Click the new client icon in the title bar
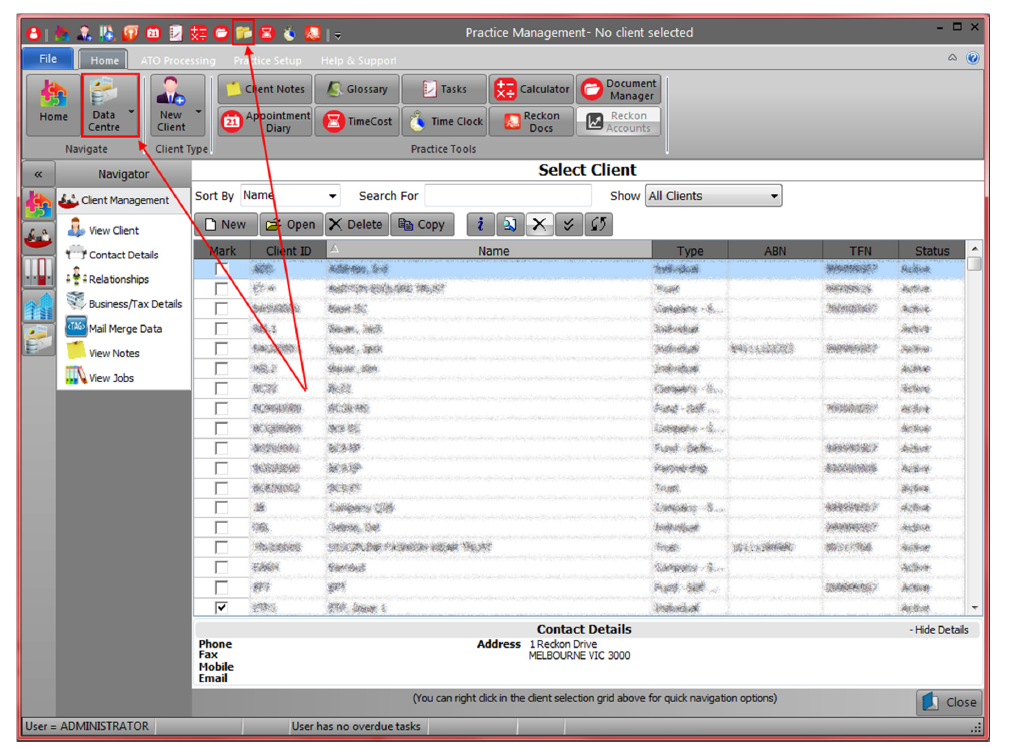The width and height of the screenshot is (1024, 747). coord(85,33)
